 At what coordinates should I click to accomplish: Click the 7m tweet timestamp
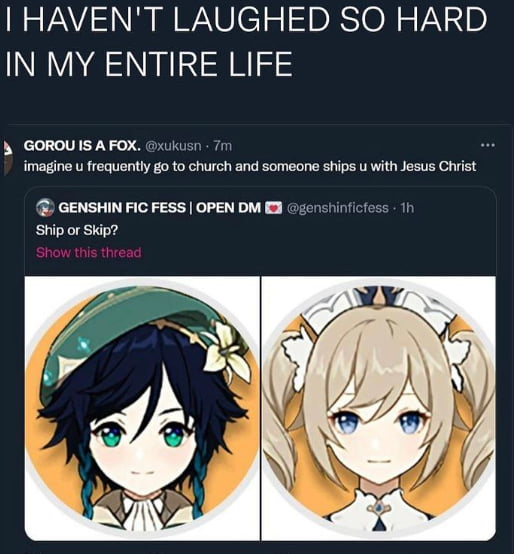pos(223,146)
